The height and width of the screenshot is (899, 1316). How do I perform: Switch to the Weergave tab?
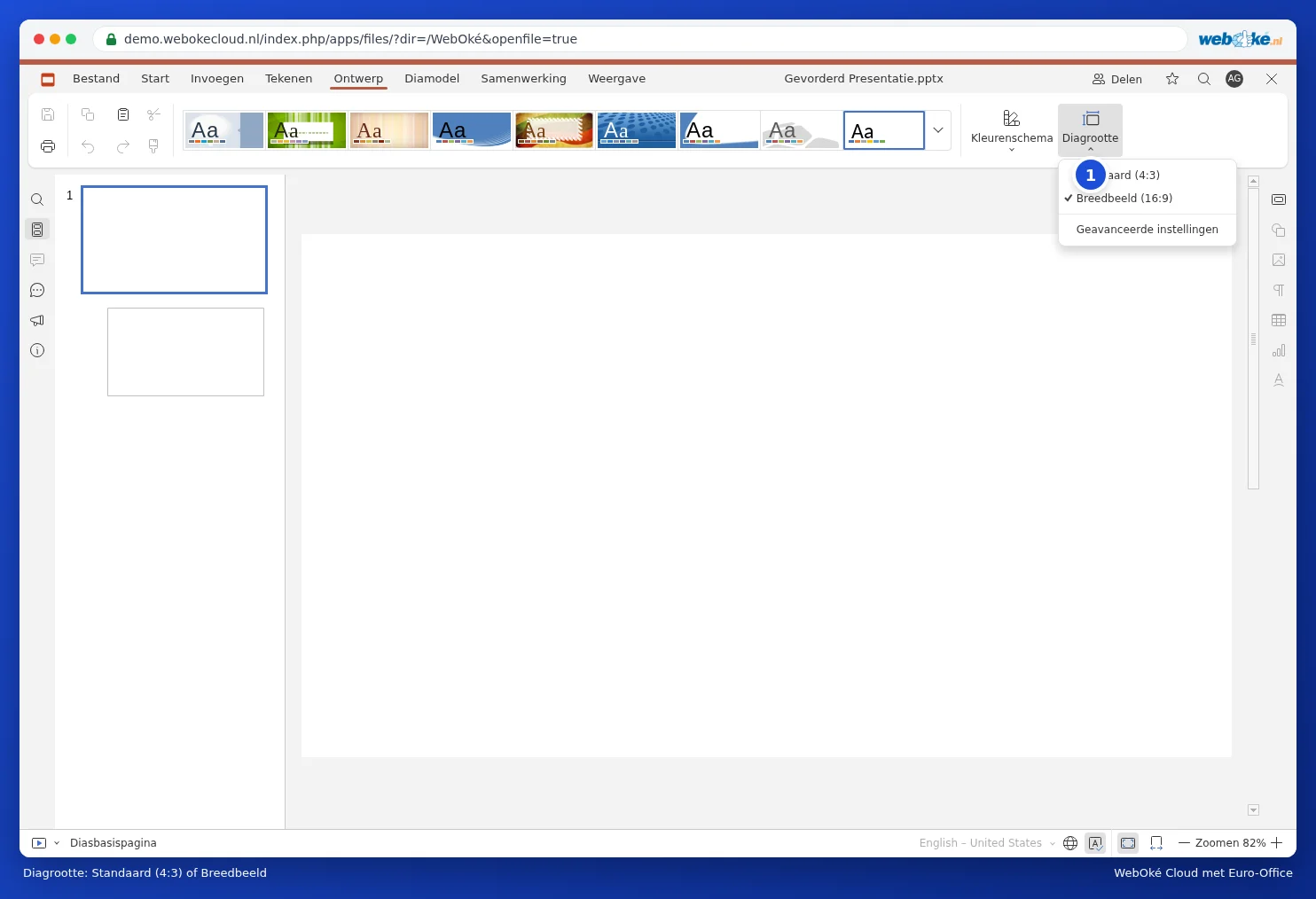pos(616,79)
